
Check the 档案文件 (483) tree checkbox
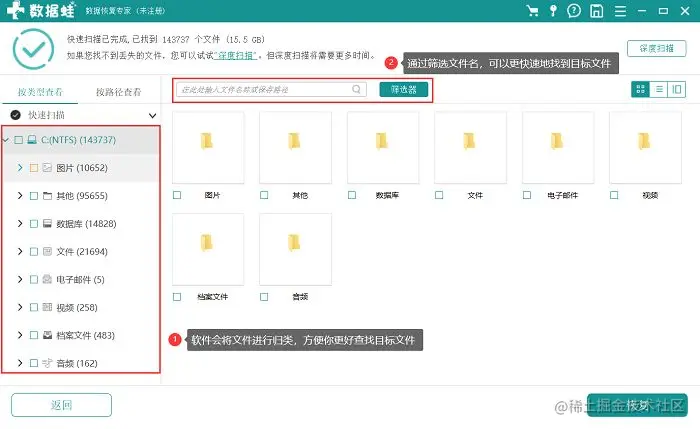pyautogui.click(x=33, y=335)
